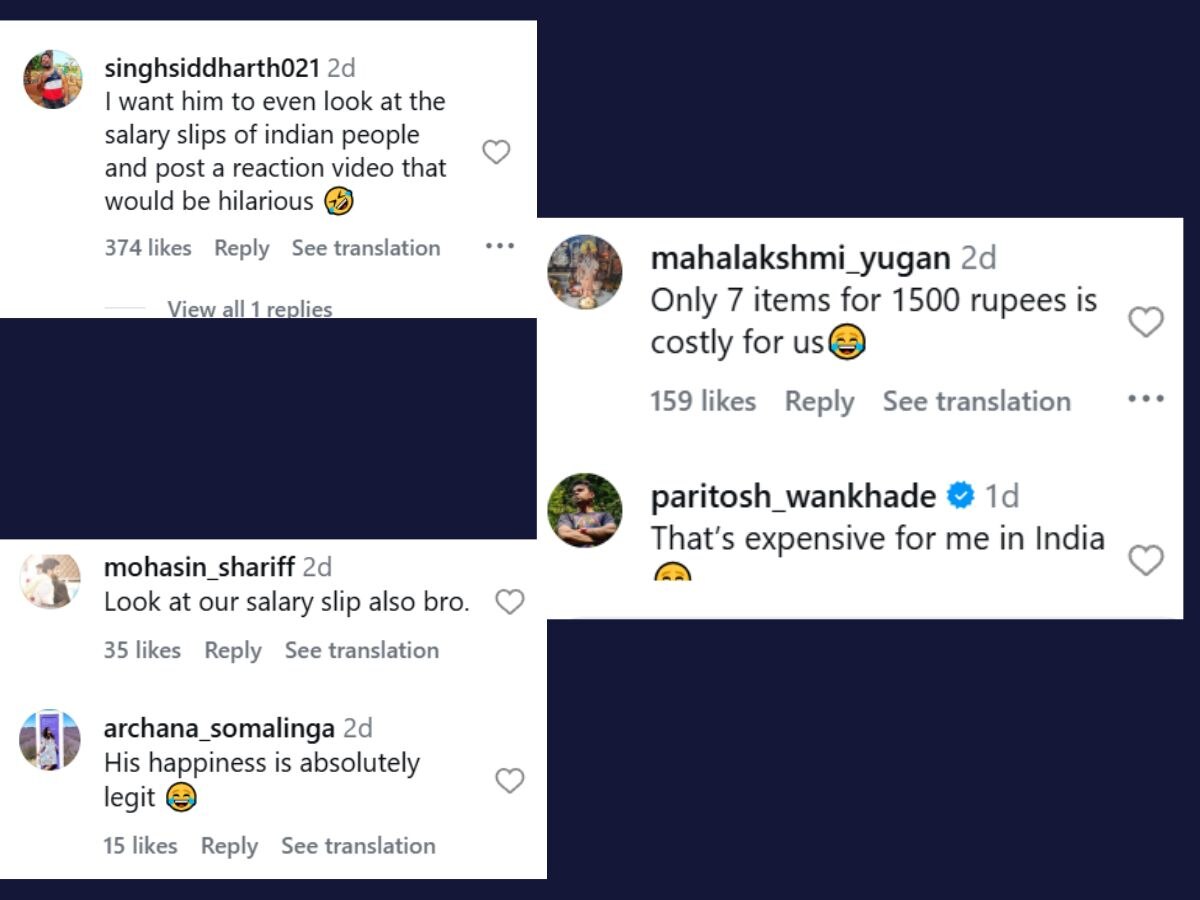This screenshot has height=900, width=1200.
Task: Open three-dot menu on mahalakshmi_yugan's comment
Action: [x=1145, y=399]
